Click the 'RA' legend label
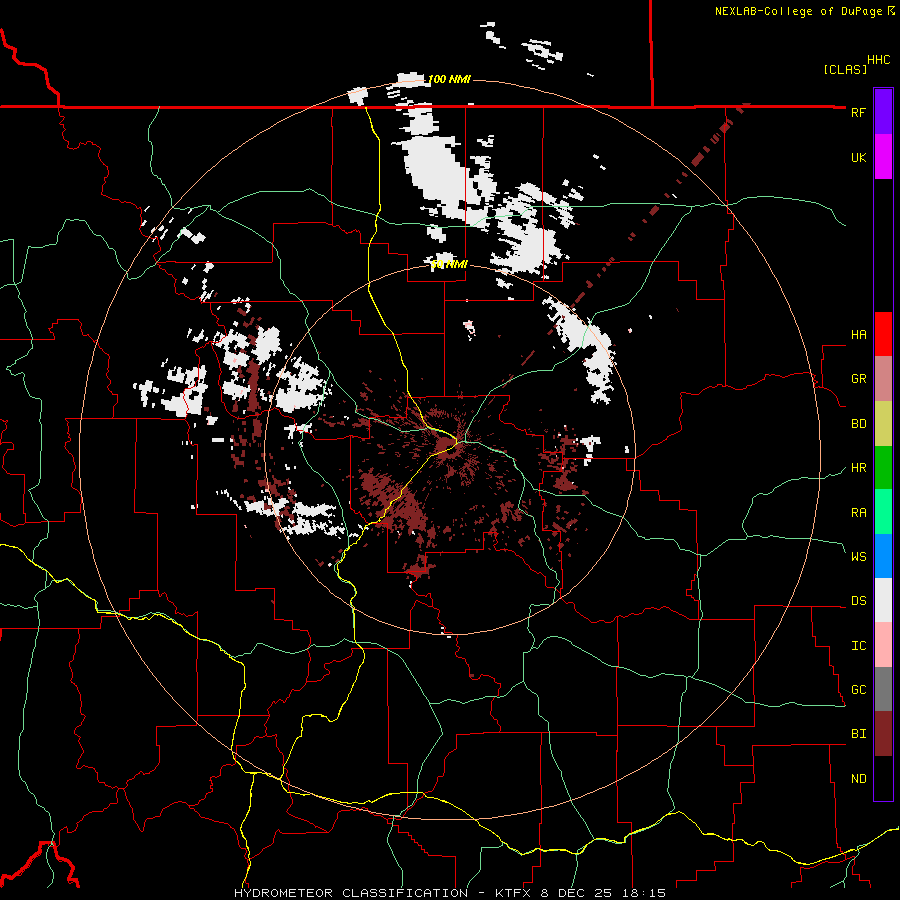 point(858,513)
